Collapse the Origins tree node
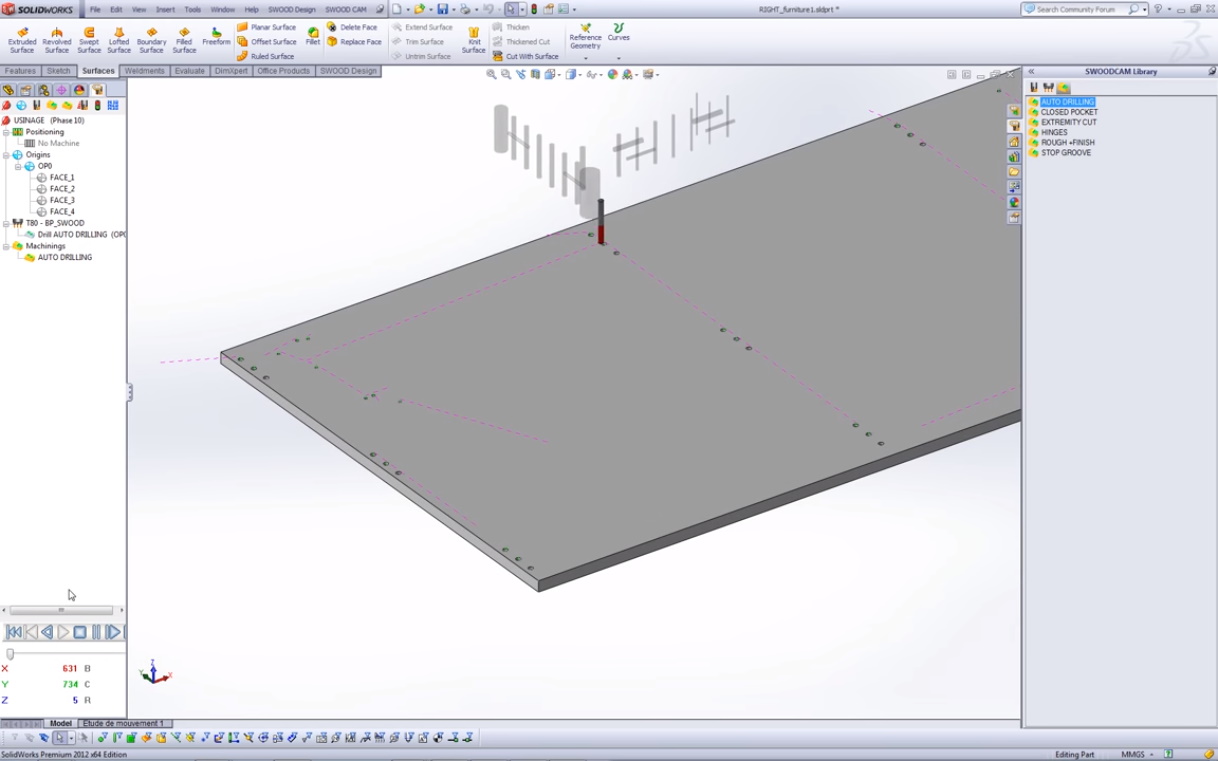 (x=6, y=155)
